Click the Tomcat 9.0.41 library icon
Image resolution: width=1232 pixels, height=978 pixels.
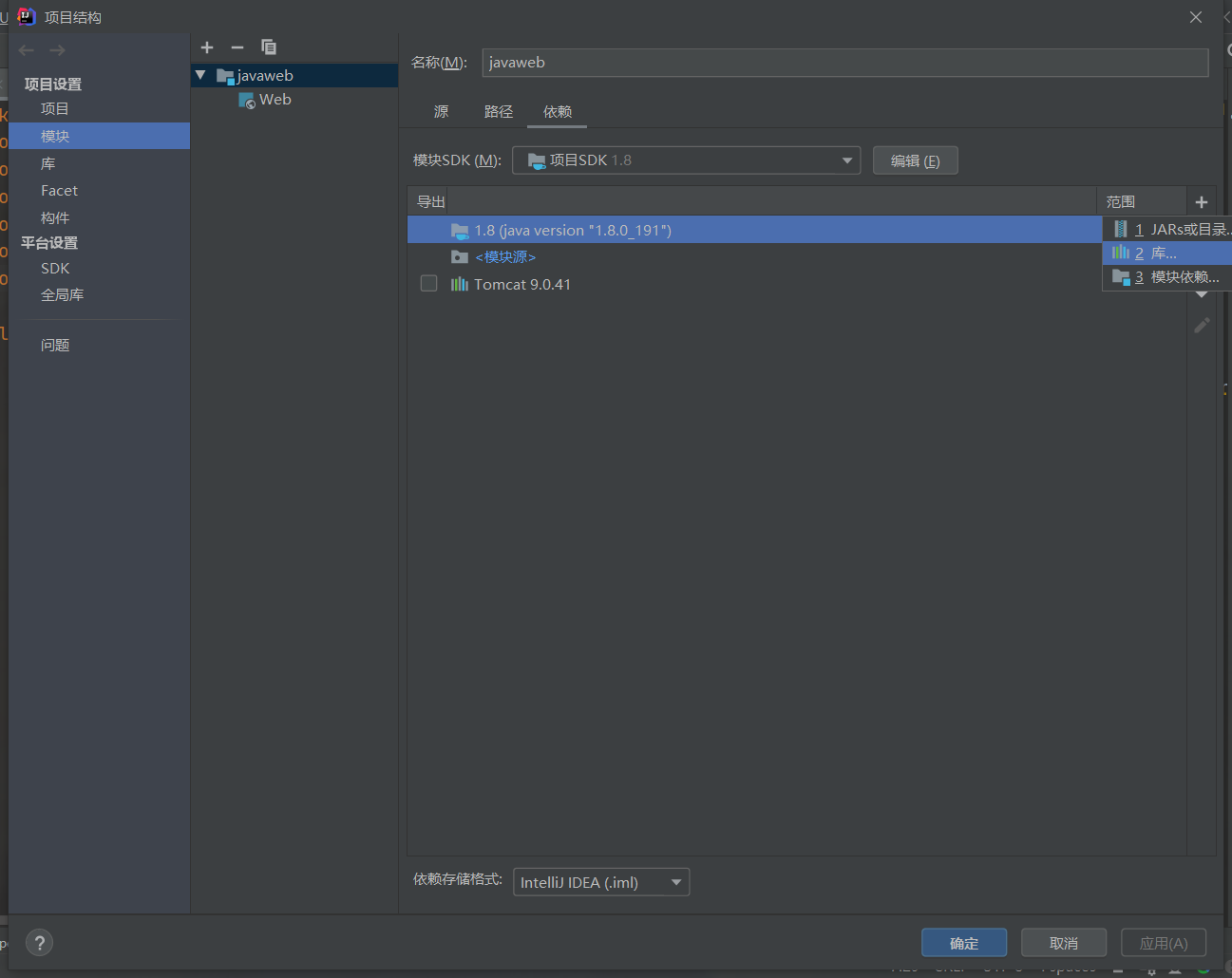click(x=460, y=284)
